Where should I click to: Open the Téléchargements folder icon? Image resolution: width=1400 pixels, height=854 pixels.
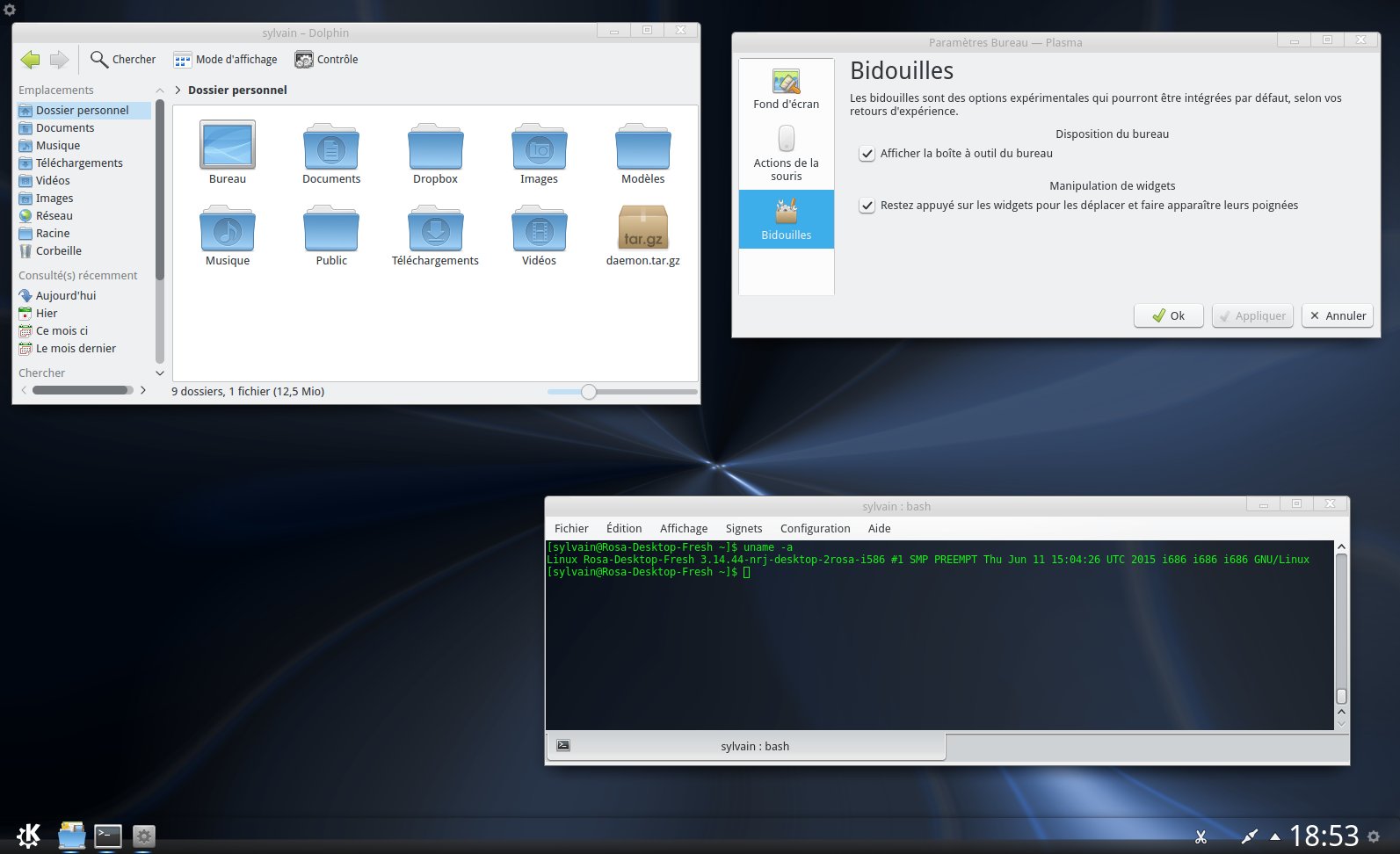435,230
